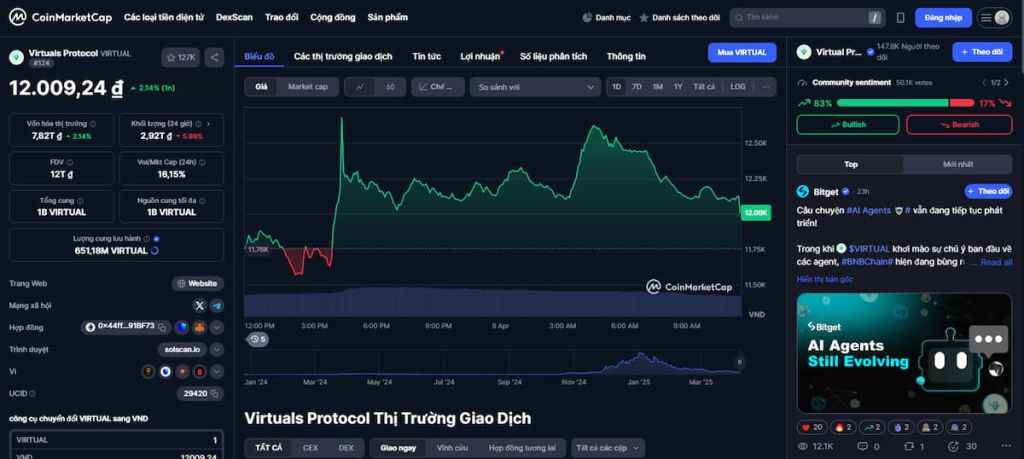Click the mobile app phone icon in header

[x=900, y=18]
